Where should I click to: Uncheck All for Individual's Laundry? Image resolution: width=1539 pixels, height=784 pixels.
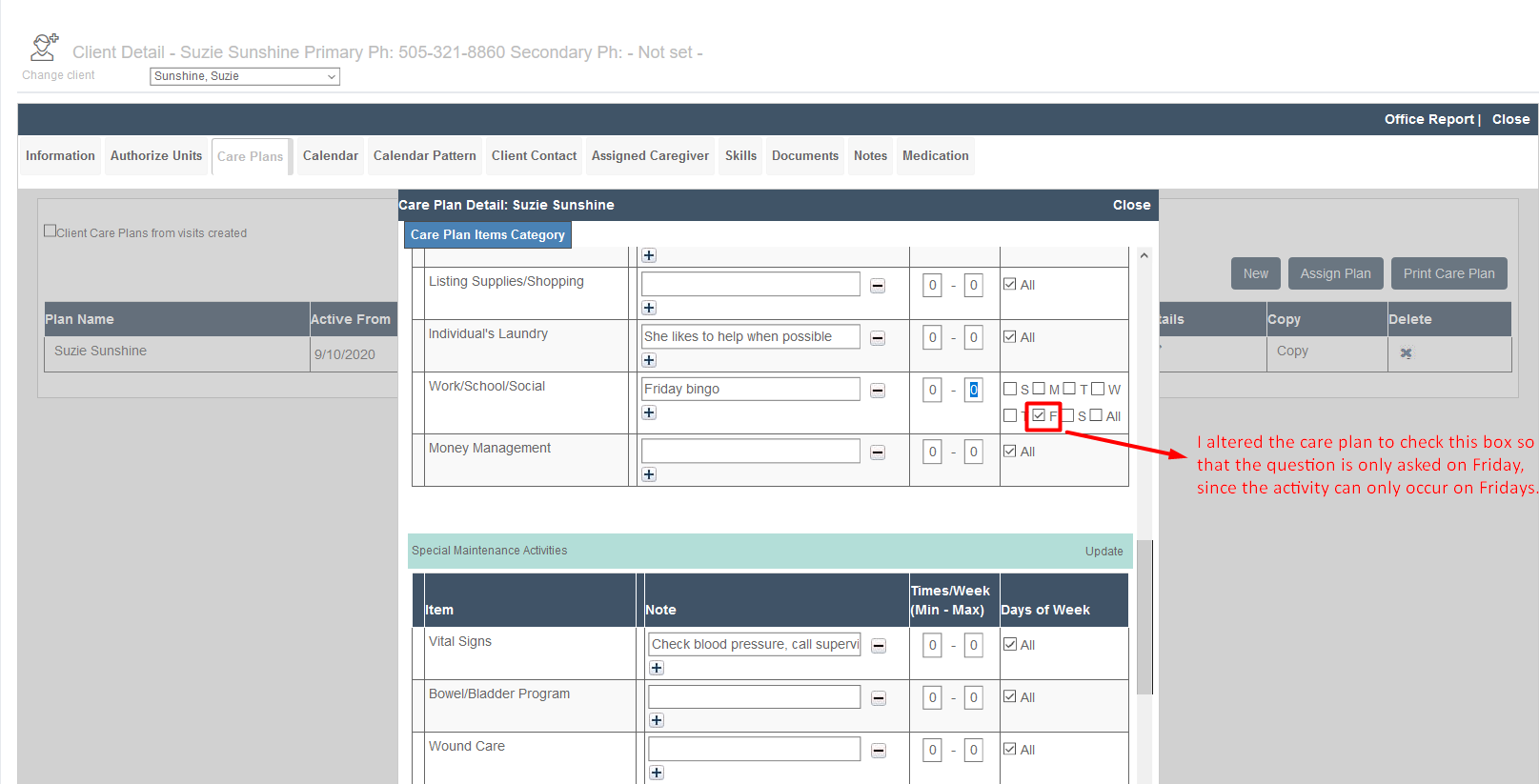[1010, 336]
